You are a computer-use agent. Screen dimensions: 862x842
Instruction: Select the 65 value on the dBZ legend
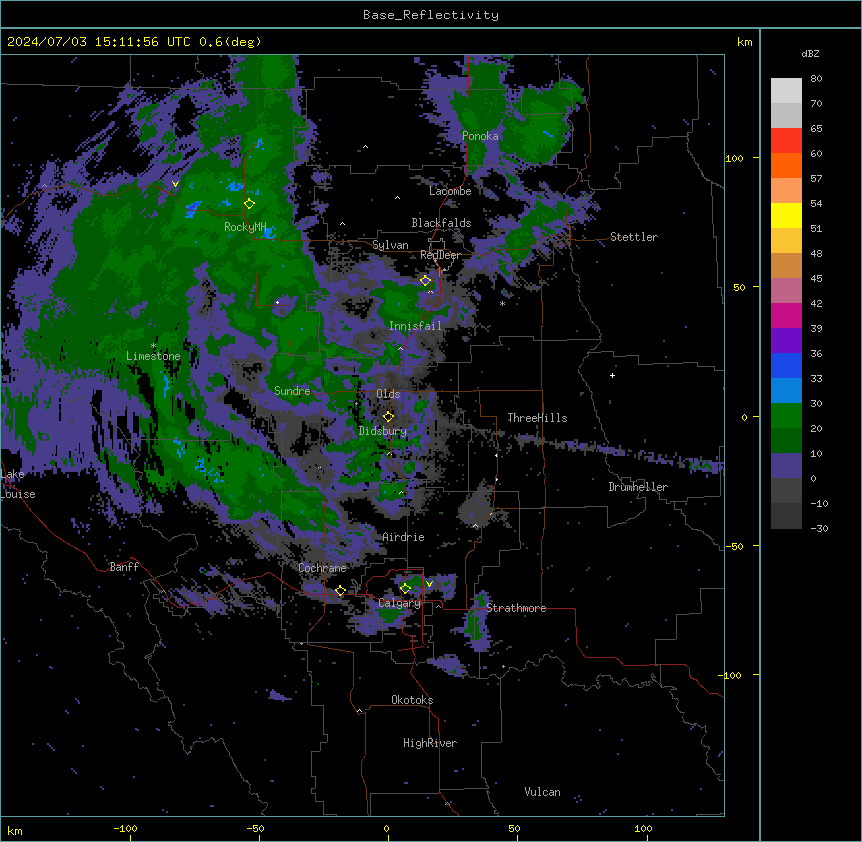click(816, 129)
